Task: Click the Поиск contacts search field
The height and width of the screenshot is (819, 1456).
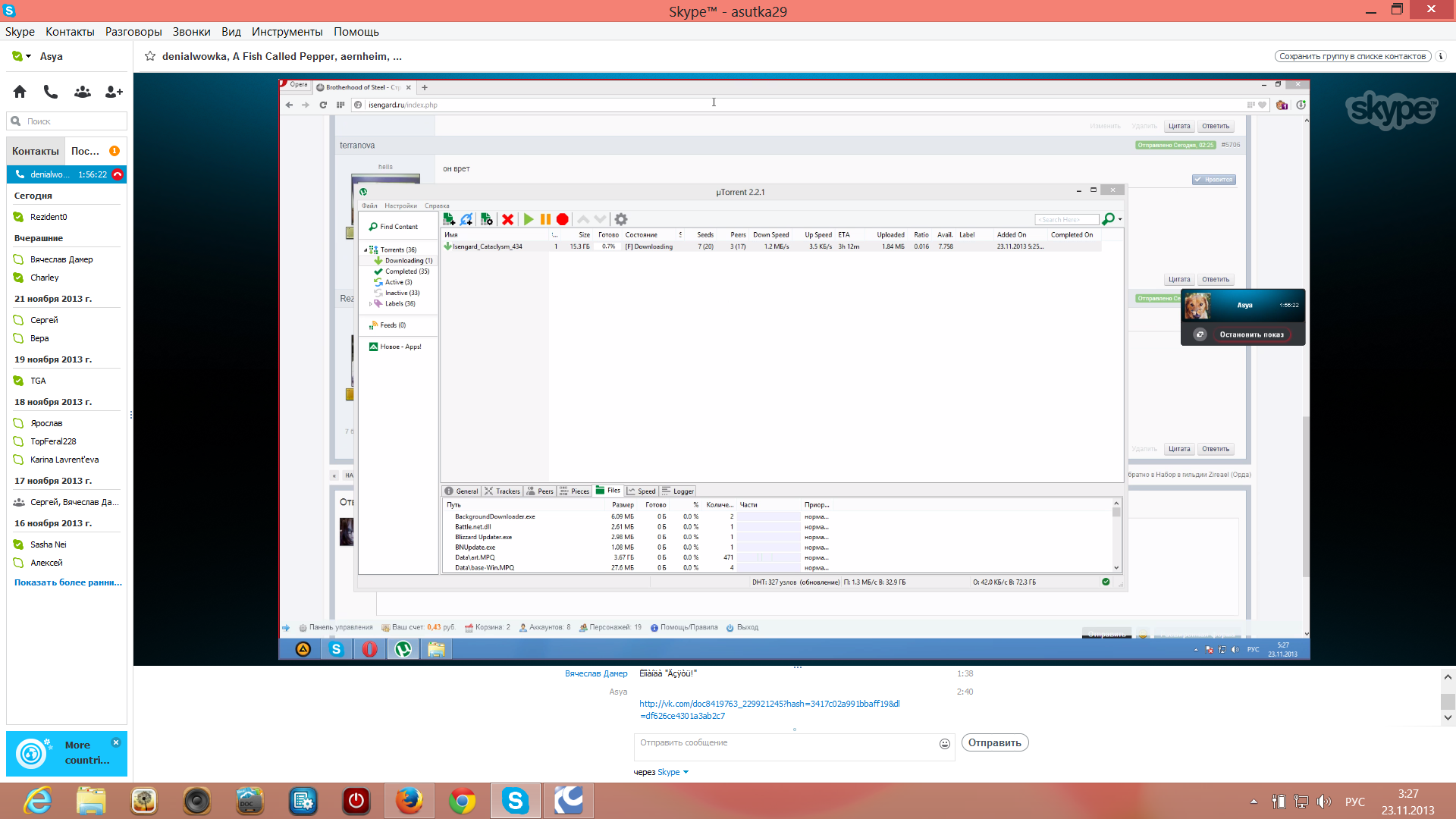Action: (x=67, y=121)
